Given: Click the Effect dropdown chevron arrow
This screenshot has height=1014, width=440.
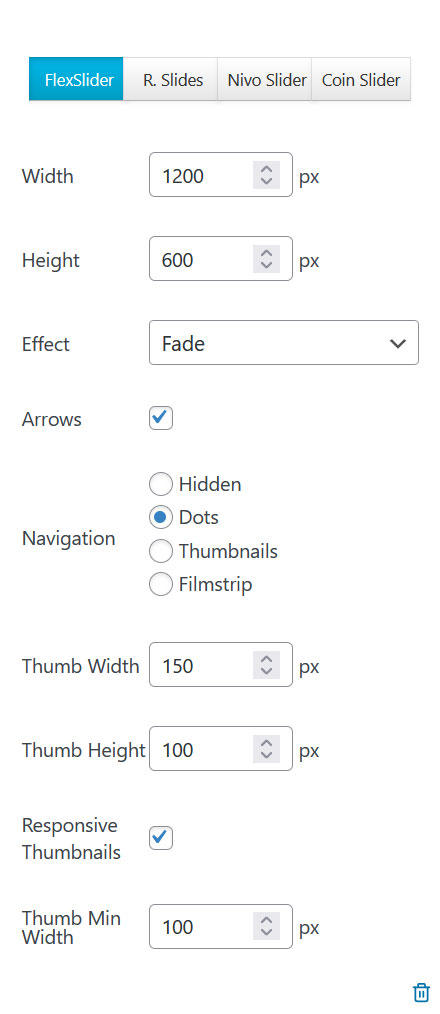Looking at the screenshot, I should click(398, 343).
